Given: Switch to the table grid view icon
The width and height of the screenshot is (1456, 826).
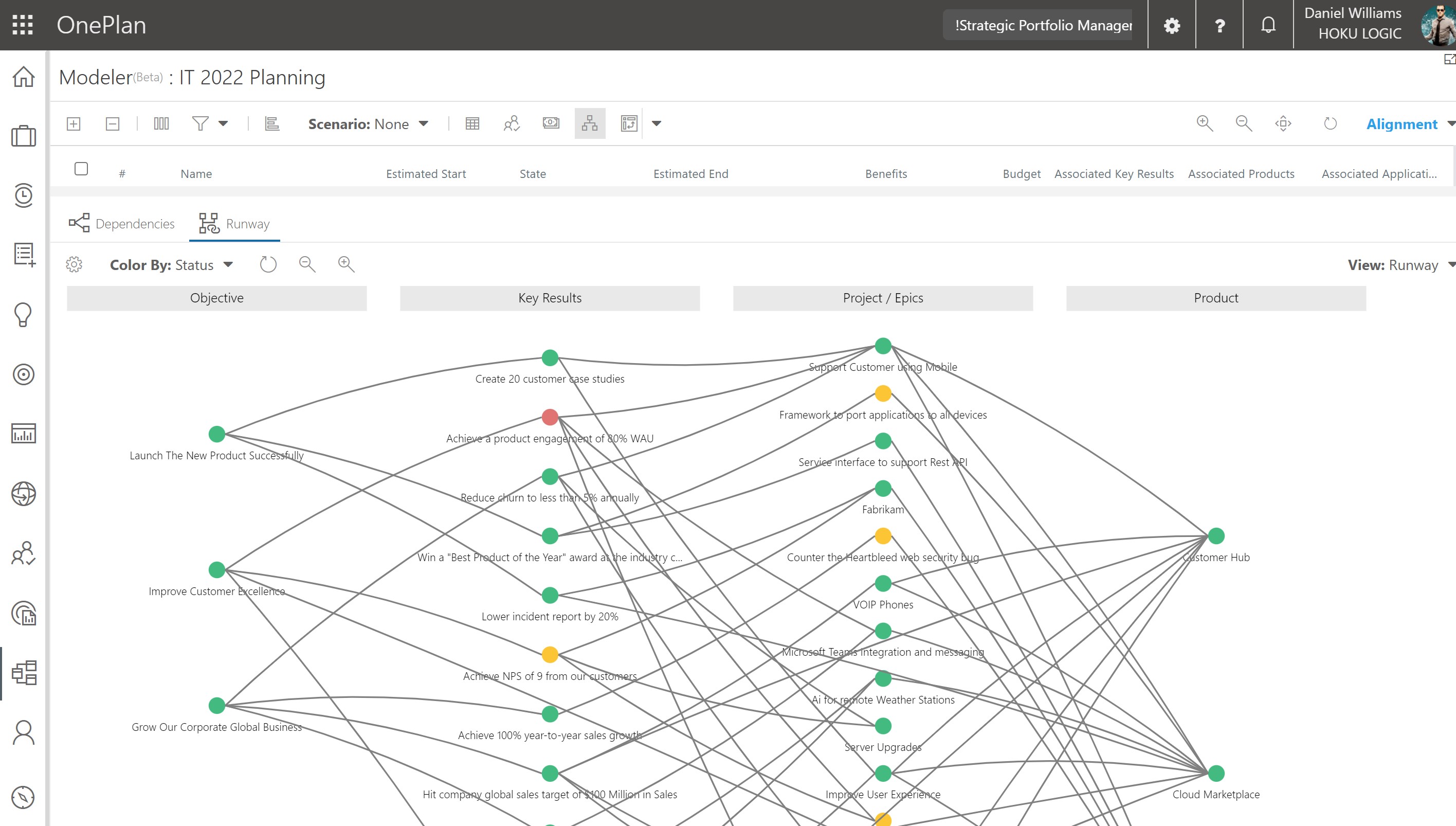Looking at the screenshot, I should 472,123.
